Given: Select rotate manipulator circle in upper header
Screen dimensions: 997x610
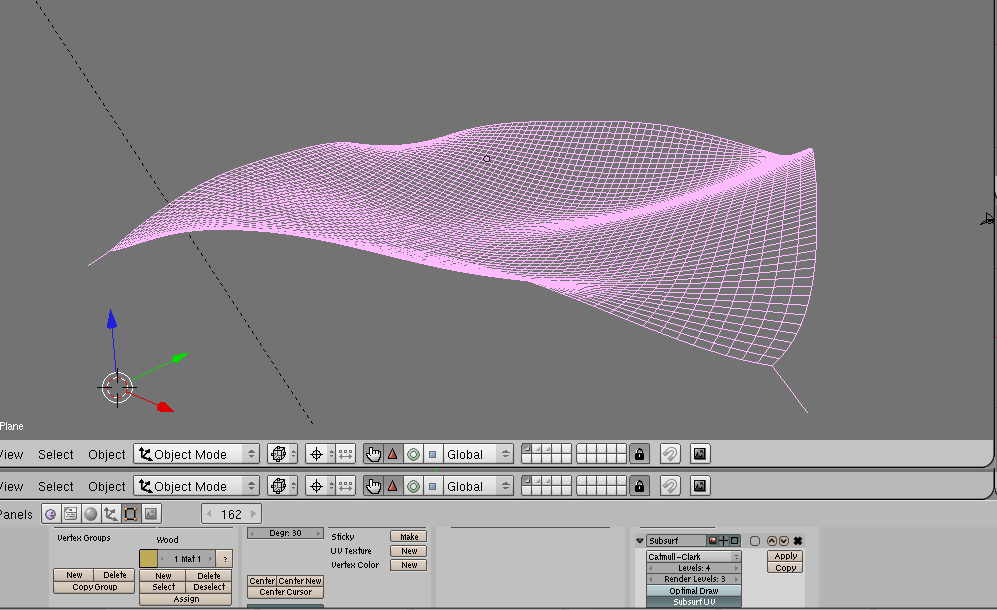Looking at the screenshot, I should 413,454.
